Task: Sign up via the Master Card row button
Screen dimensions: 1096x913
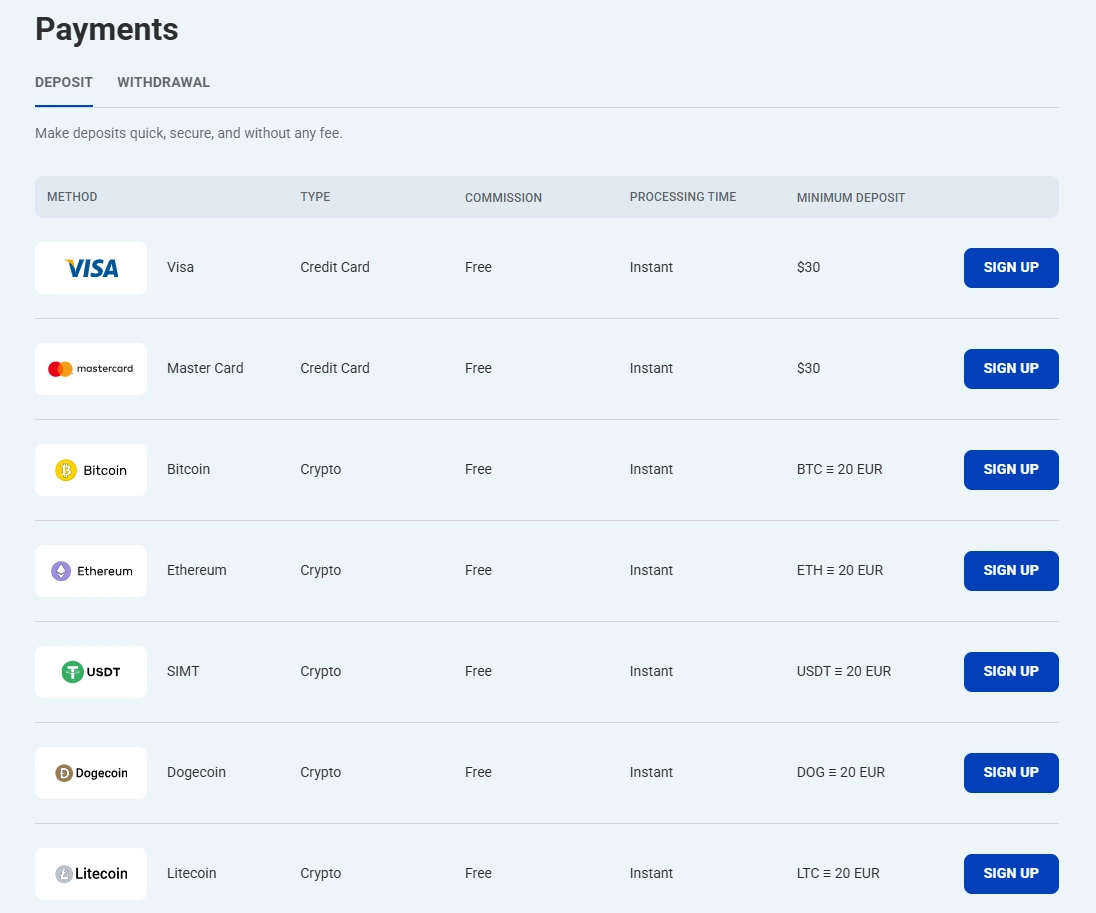Action: [x=1011, y=368]
